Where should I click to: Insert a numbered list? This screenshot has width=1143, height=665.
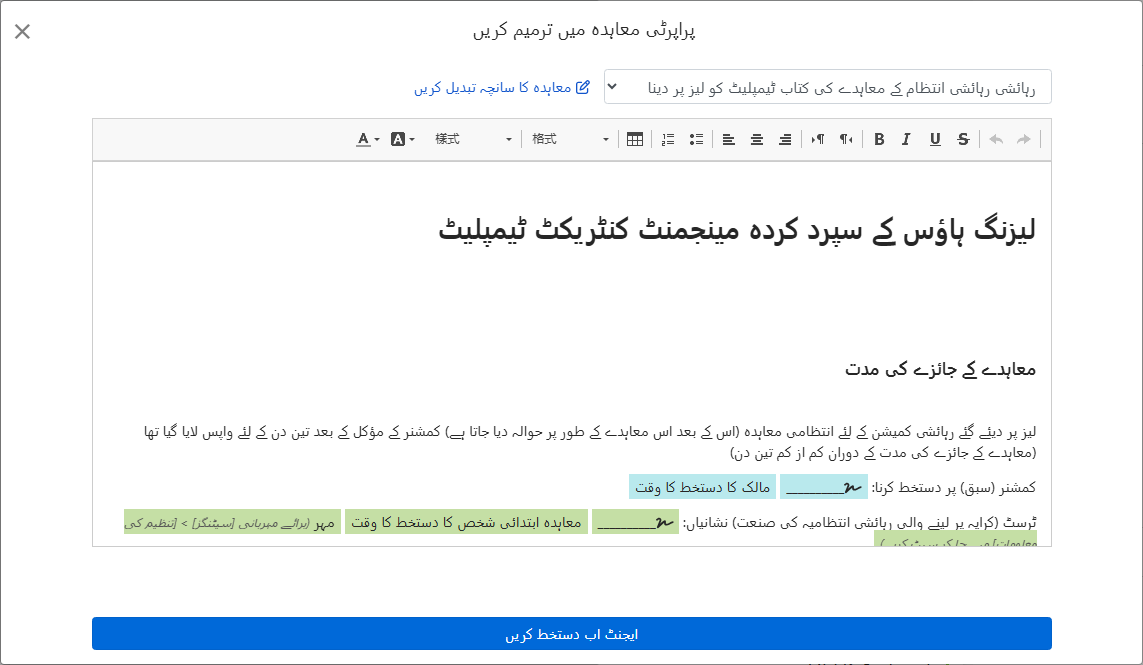pos(668,139)
